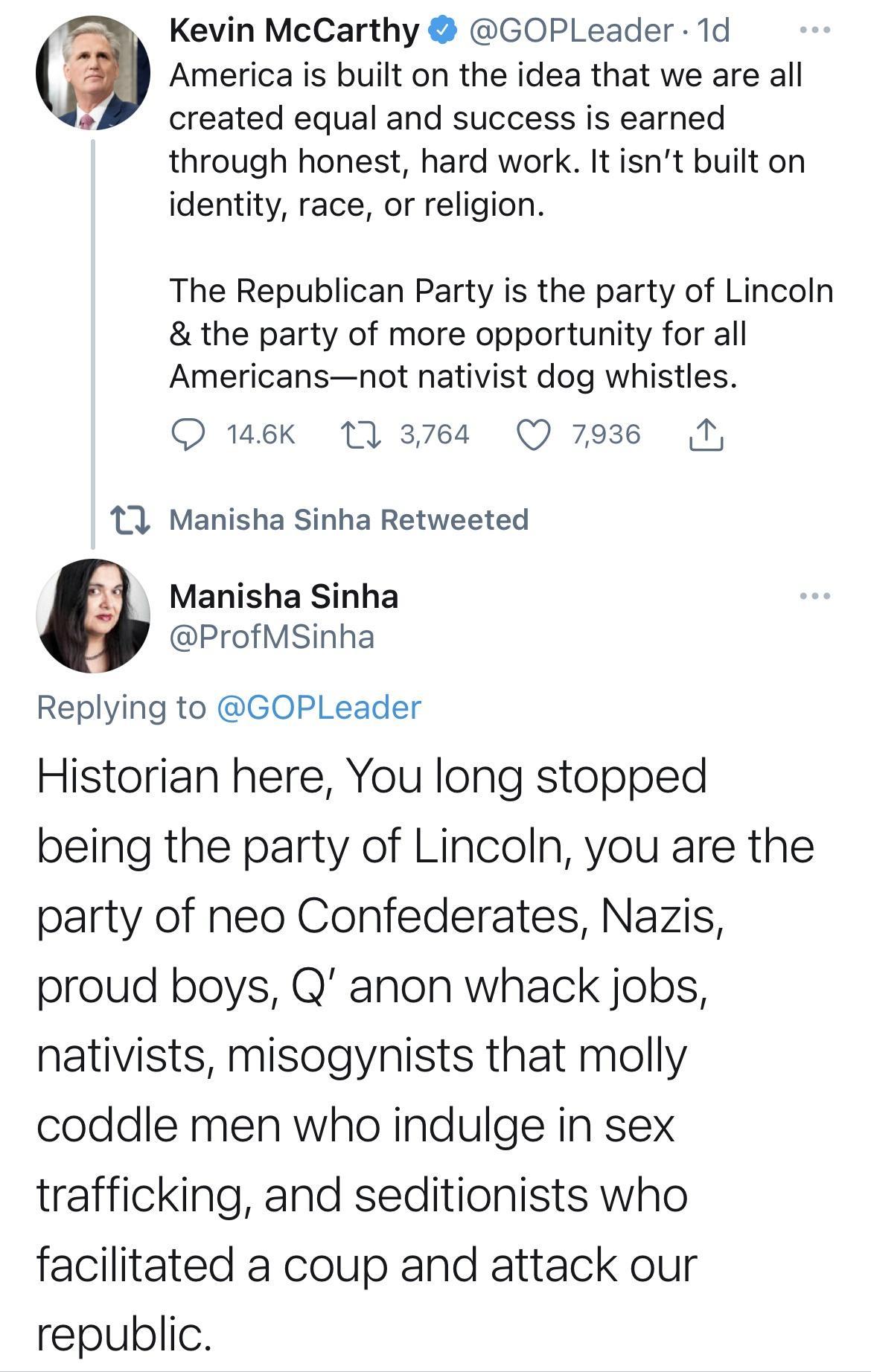Retweet Kevin McCarthy's tweet
Screen dimensions: 871x1372
click(360, 435)
